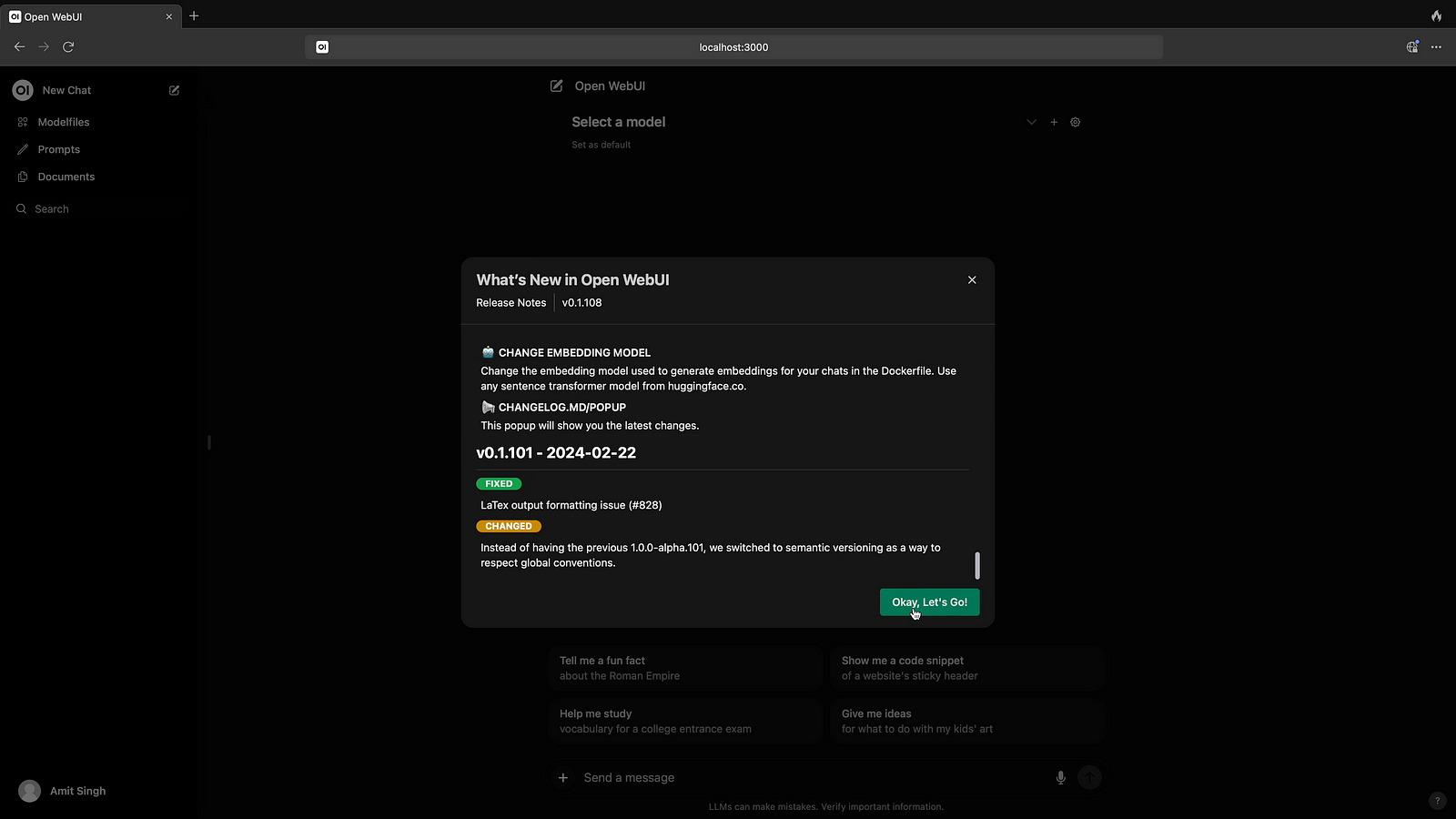Click the plus icon to attach a file
Screen dimensions: 1456x819
pos(563,778)
